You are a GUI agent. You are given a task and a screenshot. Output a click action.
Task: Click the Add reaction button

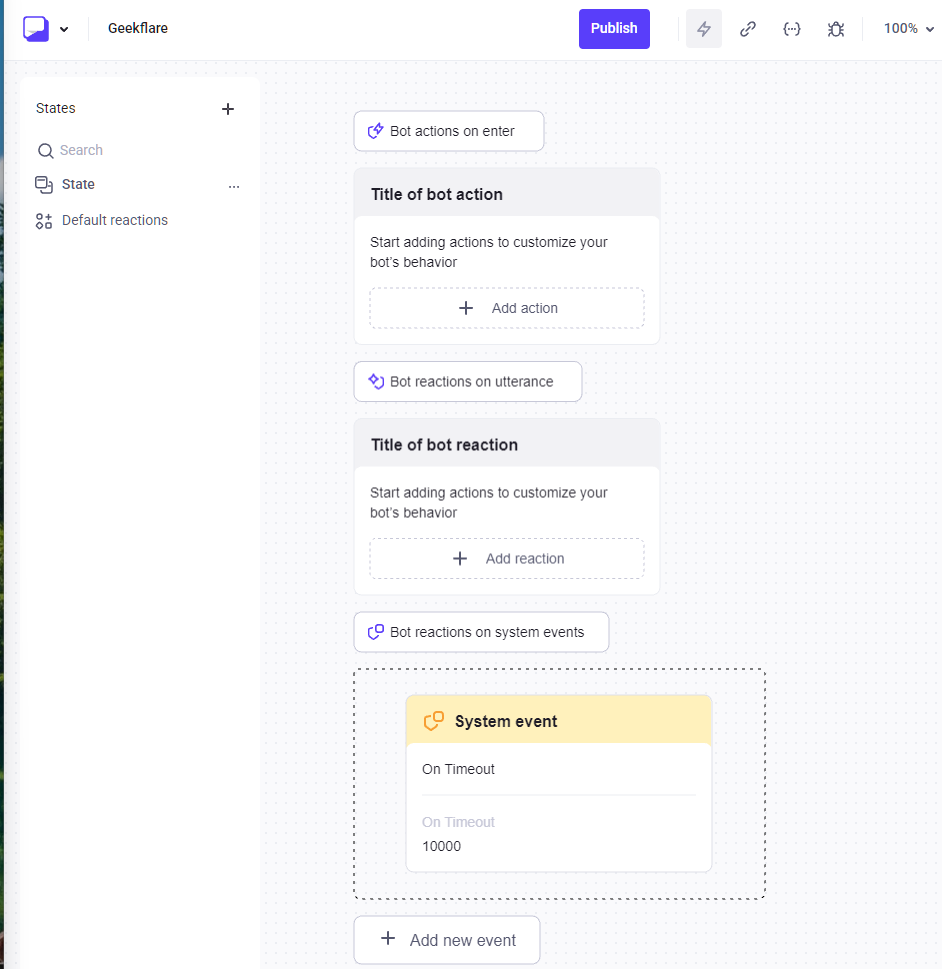(507, 559)
